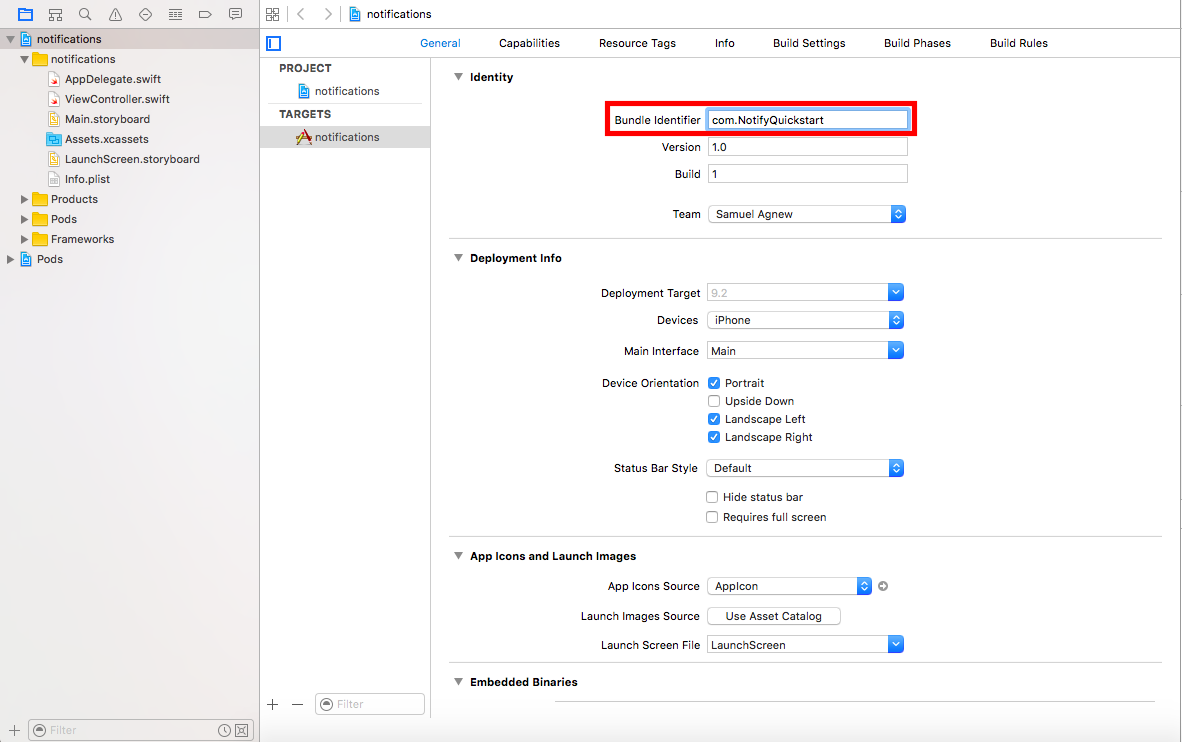Open the Find navigator magnifier icon
Image resolution: width=1182 pixels, height=742 pixels.
click(85, 14)
